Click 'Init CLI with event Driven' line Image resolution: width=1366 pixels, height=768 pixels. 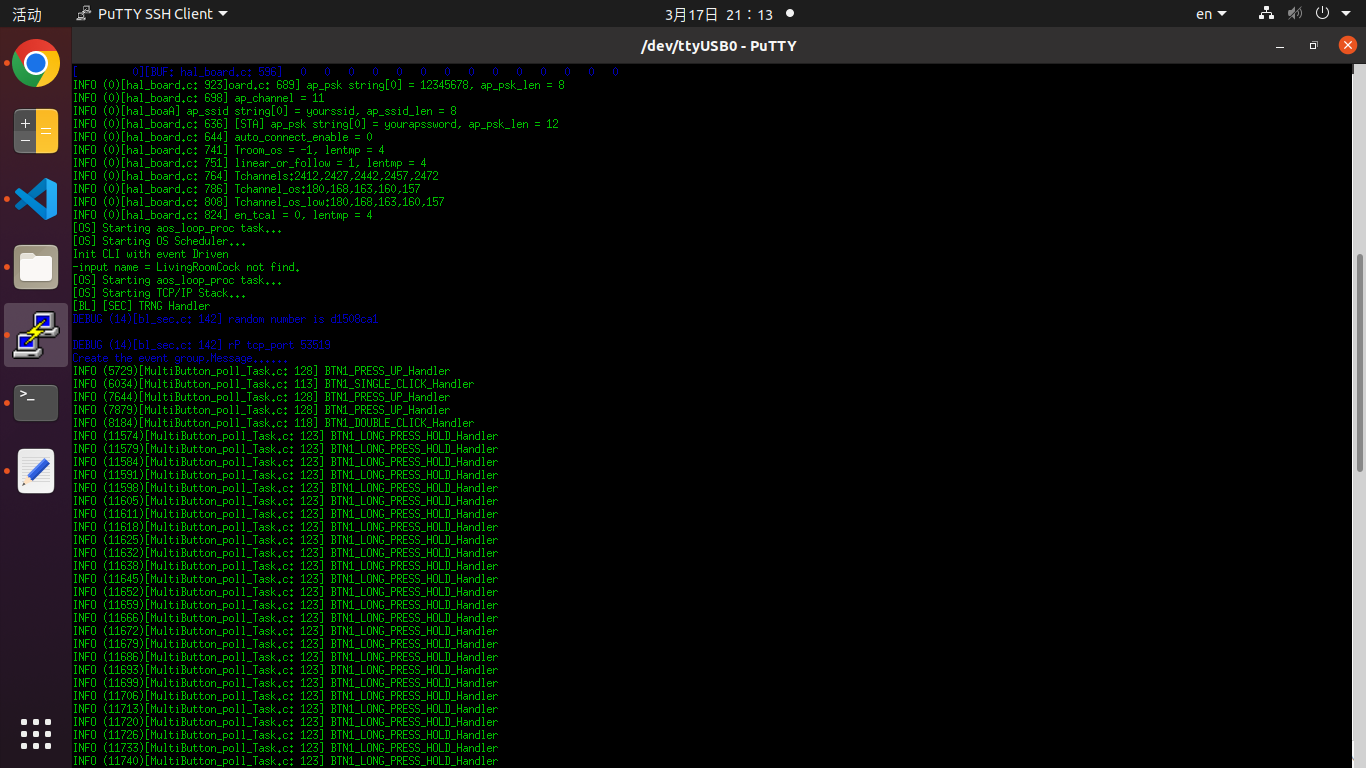[x=150, y=254]
